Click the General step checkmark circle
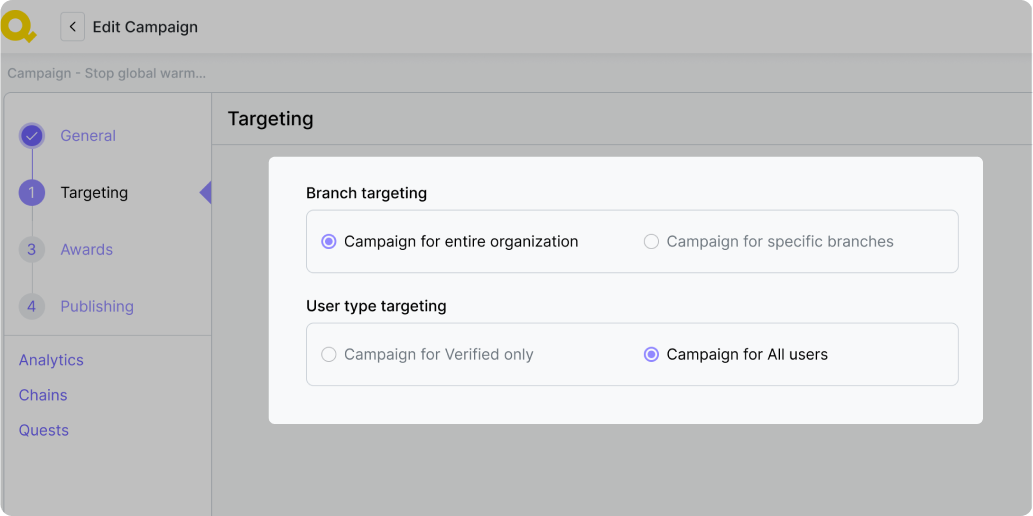 coord(32,136)
